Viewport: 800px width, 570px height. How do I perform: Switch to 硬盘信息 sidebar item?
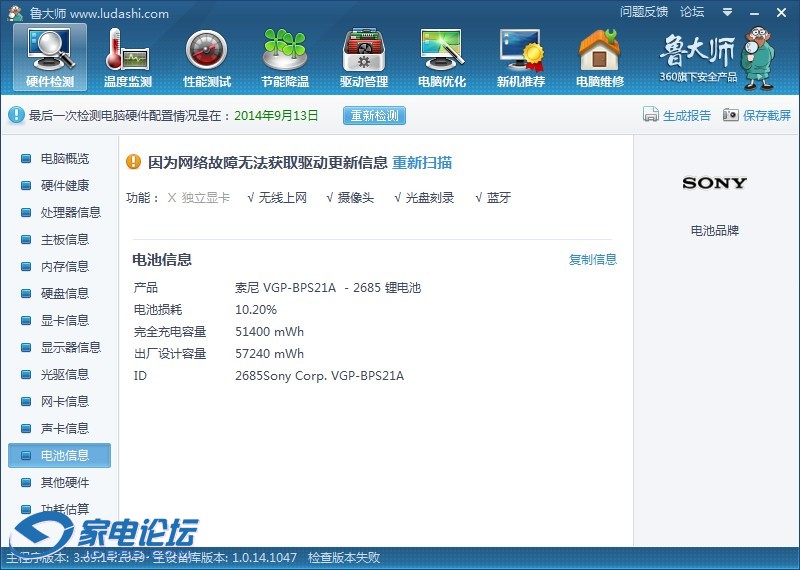[x=64, y=294]
